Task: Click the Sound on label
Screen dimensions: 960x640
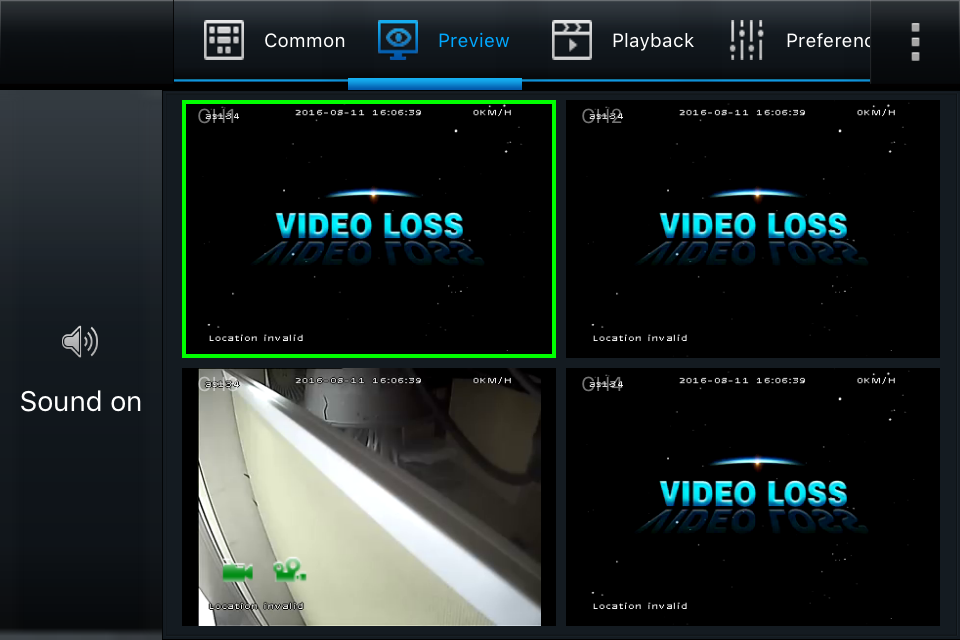Action: pyautogui.click(x=81, y=402)
